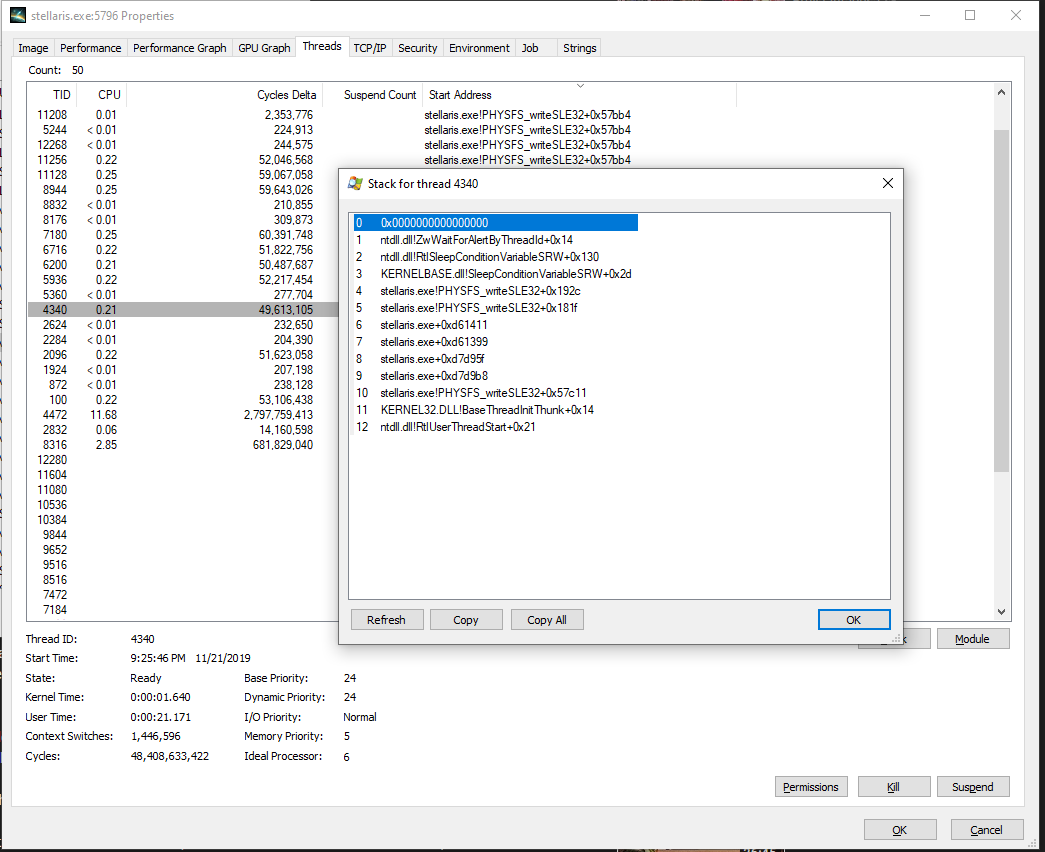Select stack frame PHYSFS_writeSLE32+0x57c11

tap(495, 393)
